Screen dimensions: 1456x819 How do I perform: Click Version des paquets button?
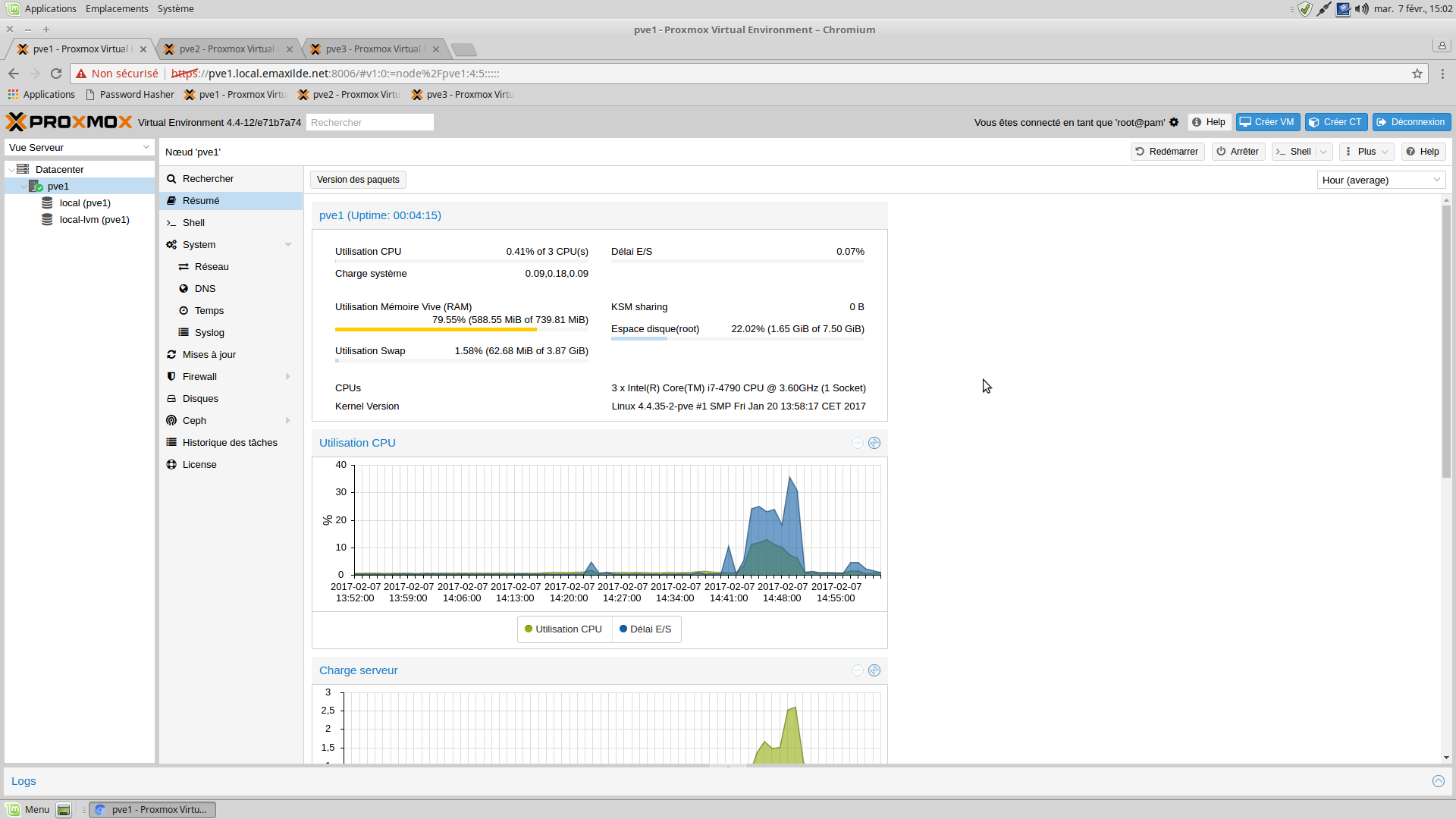[358, 180]
